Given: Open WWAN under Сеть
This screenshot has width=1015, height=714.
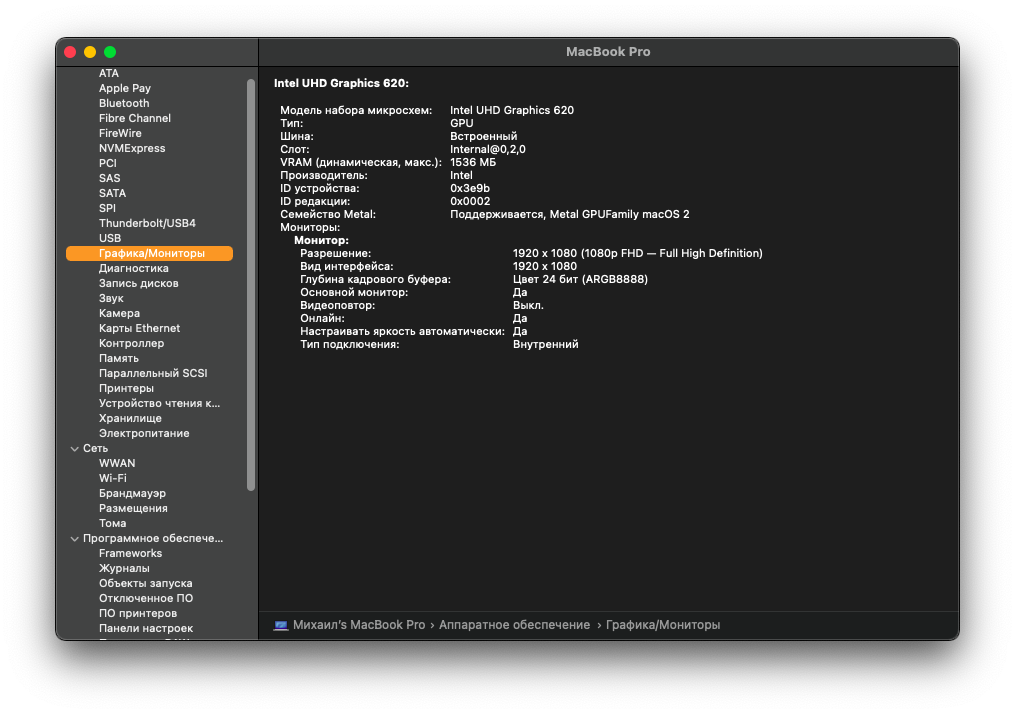Looking at the screenshot, I should pyautogui.click(x=117, y=463).
